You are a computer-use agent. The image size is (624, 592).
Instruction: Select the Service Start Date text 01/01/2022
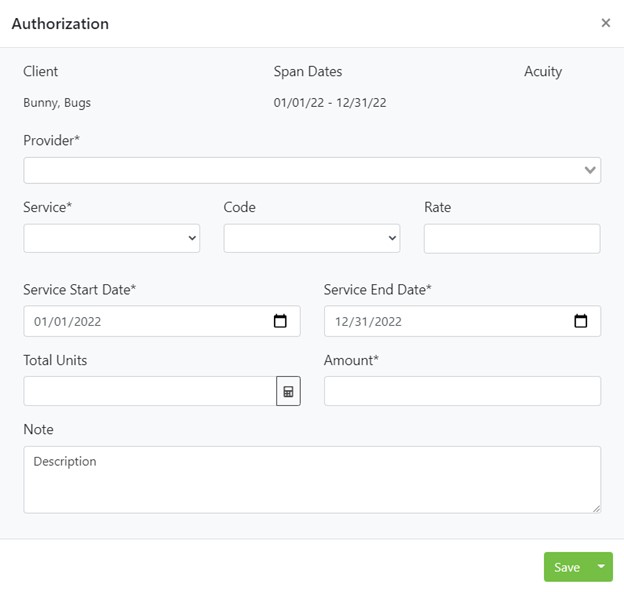(68, 321)
